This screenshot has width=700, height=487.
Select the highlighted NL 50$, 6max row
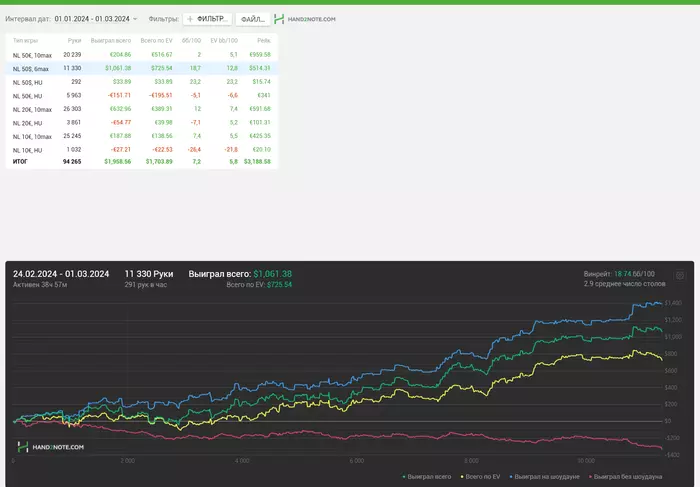[142, 68]
